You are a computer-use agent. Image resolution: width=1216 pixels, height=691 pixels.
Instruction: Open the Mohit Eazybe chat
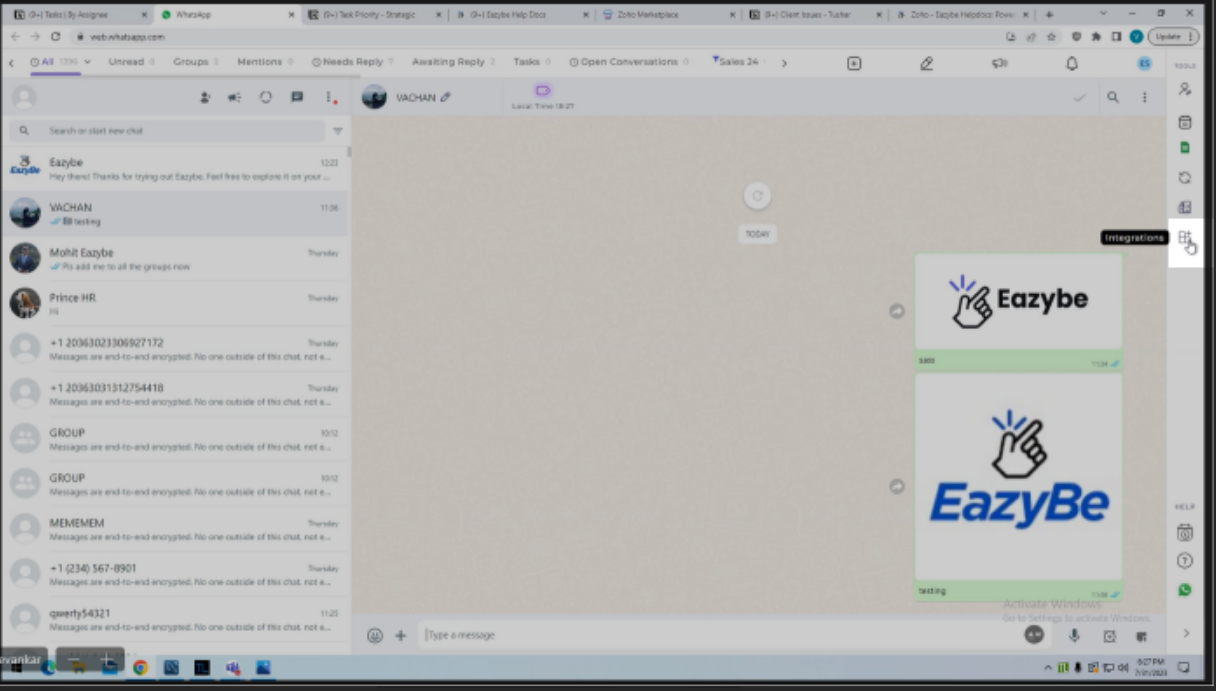coord(175,259)
